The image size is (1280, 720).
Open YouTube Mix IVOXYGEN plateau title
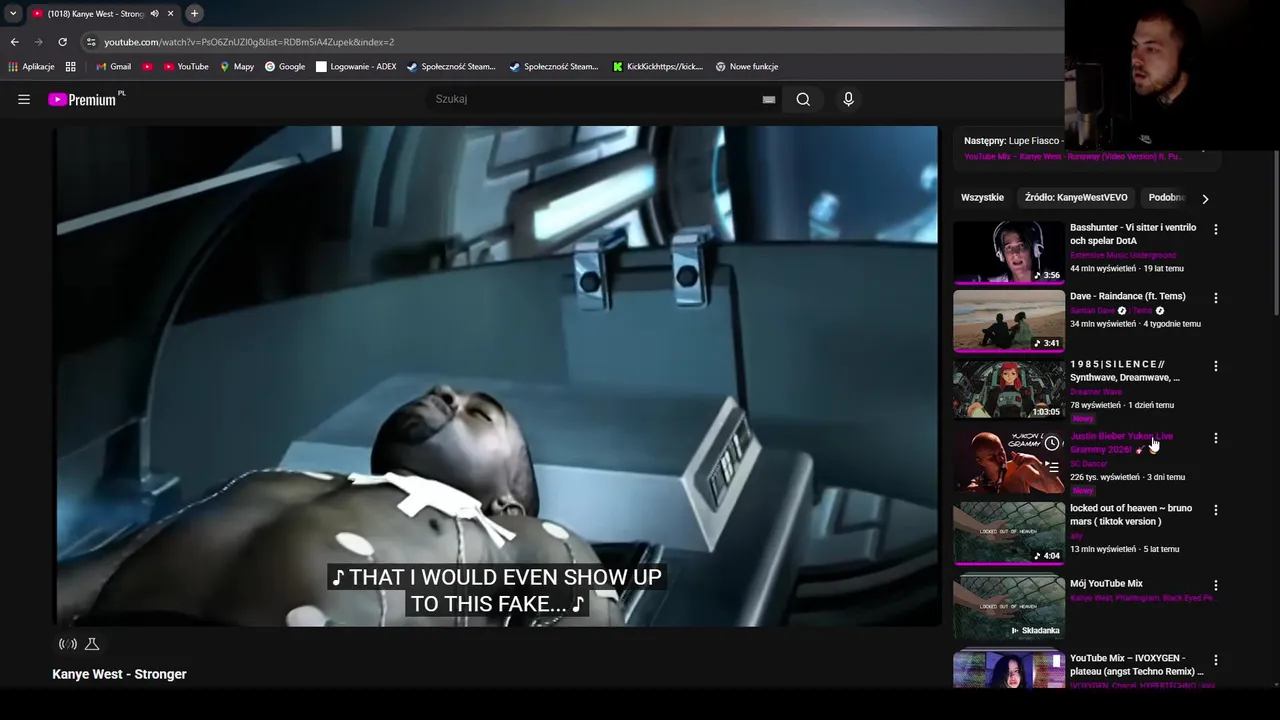coord(1137,665)
